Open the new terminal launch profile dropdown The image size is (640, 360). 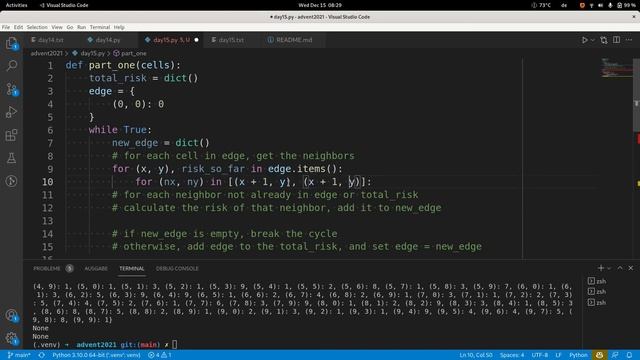click(x=609, y=268)
